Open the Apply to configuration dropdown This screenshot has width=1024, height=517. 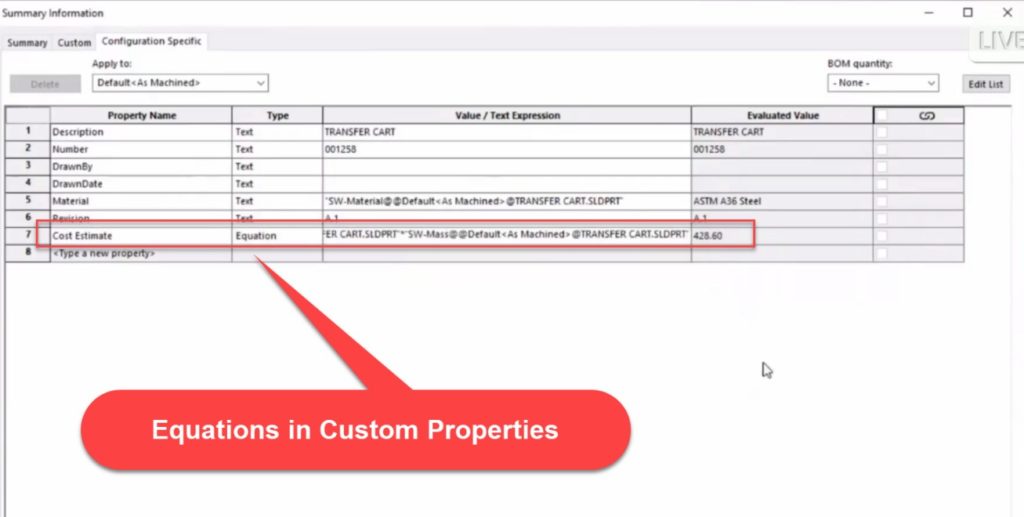click(180, 83)
